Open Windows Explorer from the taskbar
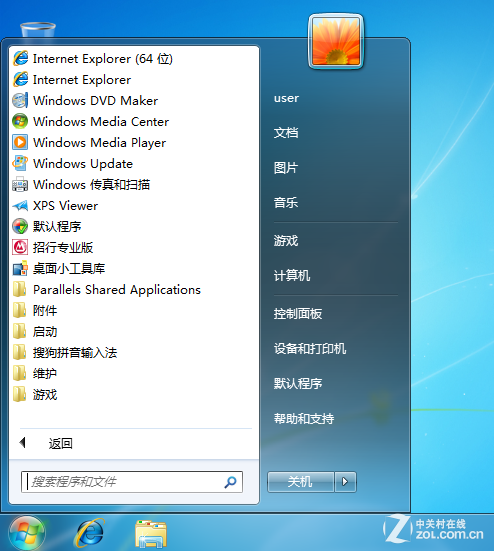The image size is (494, 551). [151, 534]
